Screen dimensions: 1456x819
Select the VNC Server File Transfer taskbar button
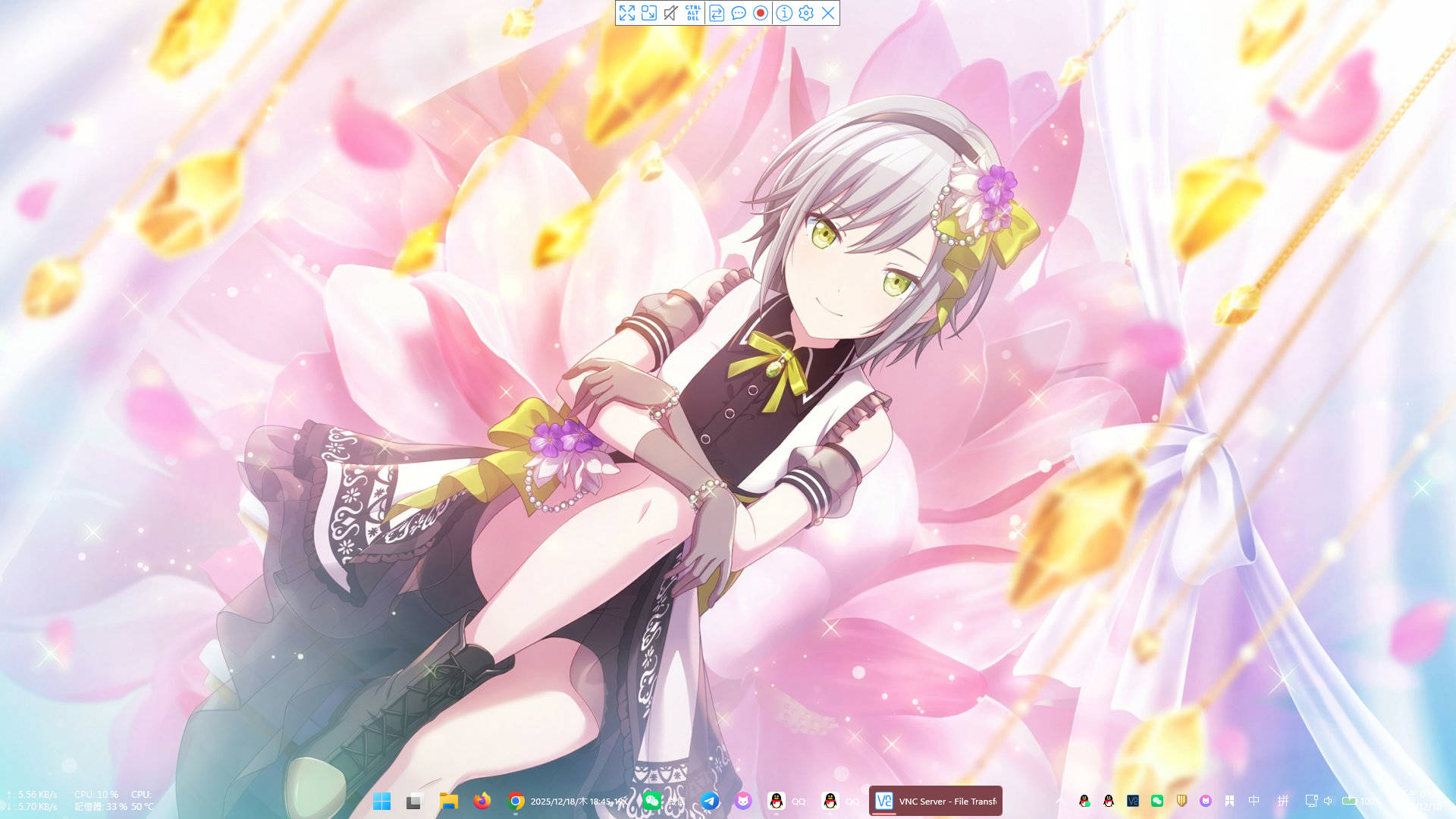pyautogui.click(x=936, y=801)
